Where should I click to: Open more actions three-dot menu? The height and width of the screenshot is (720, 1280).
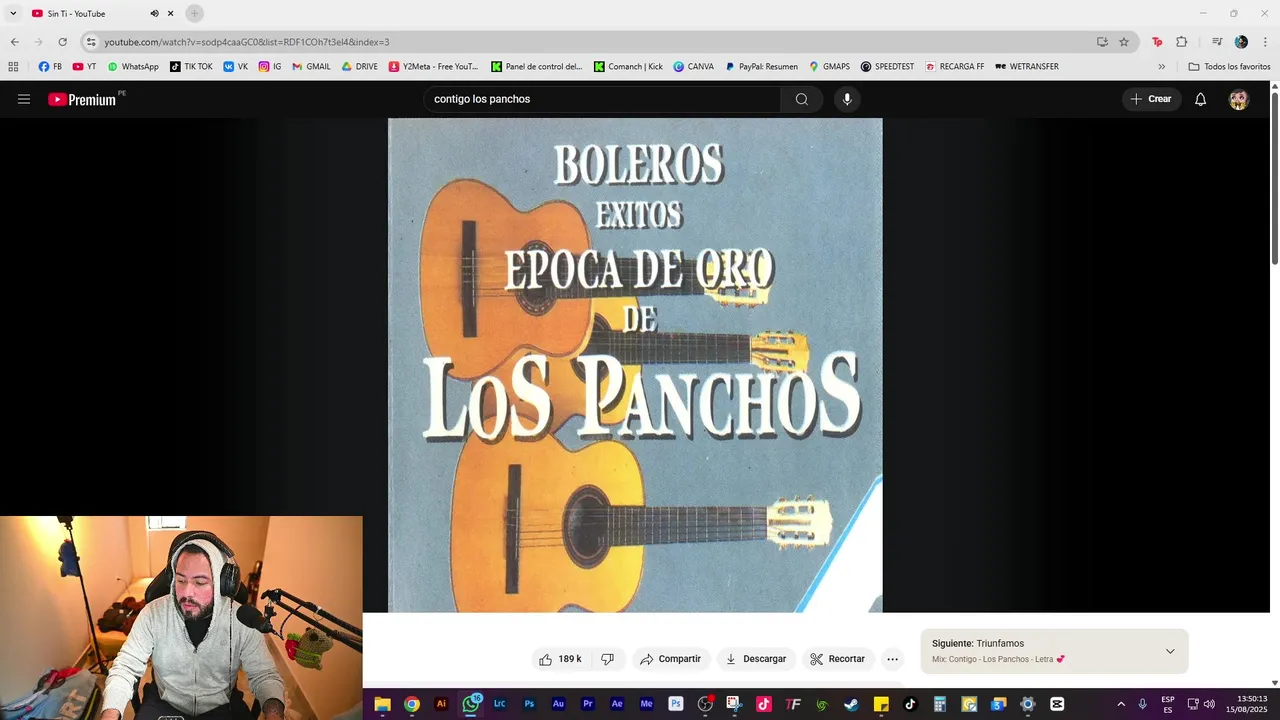(892, 659)
